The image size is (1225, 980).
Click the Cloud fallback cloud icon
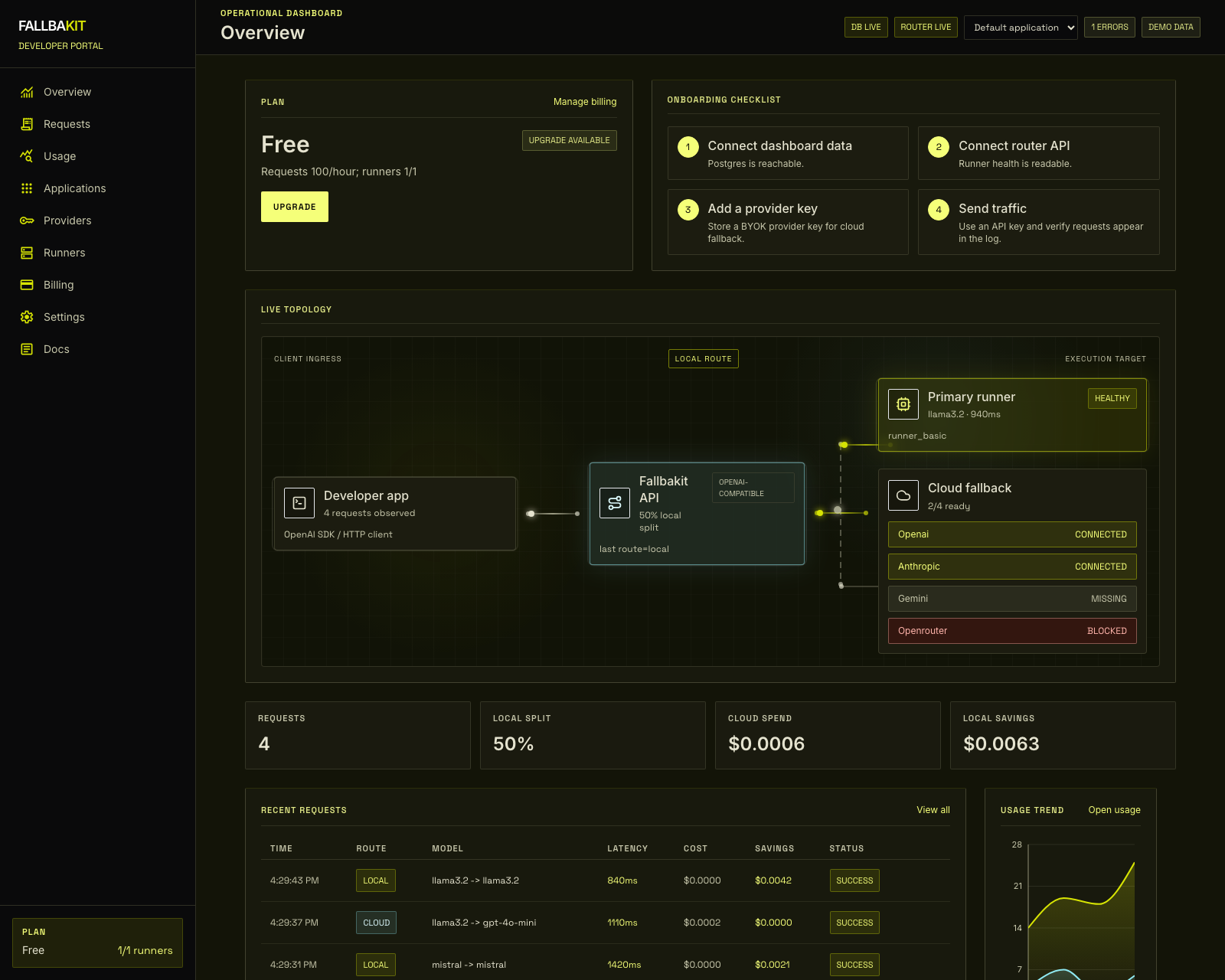point(903,495)
